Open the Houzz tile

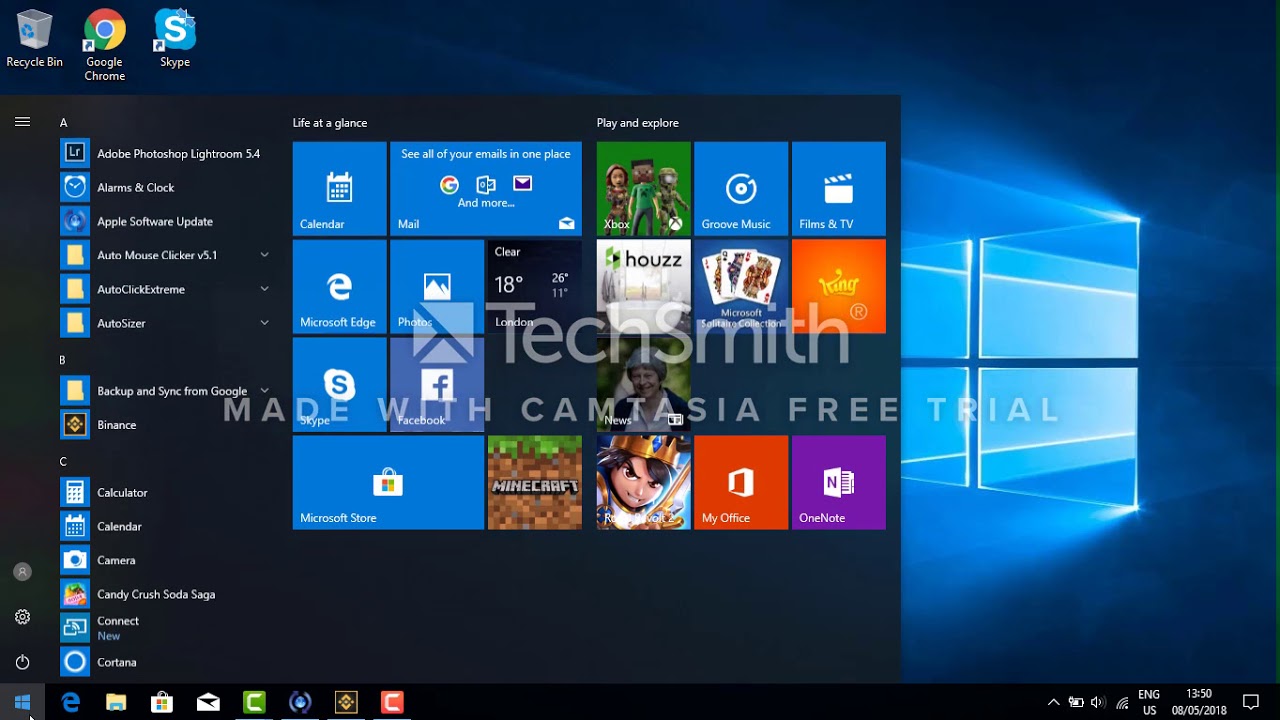pyautogui.click(x=643, y=286)
